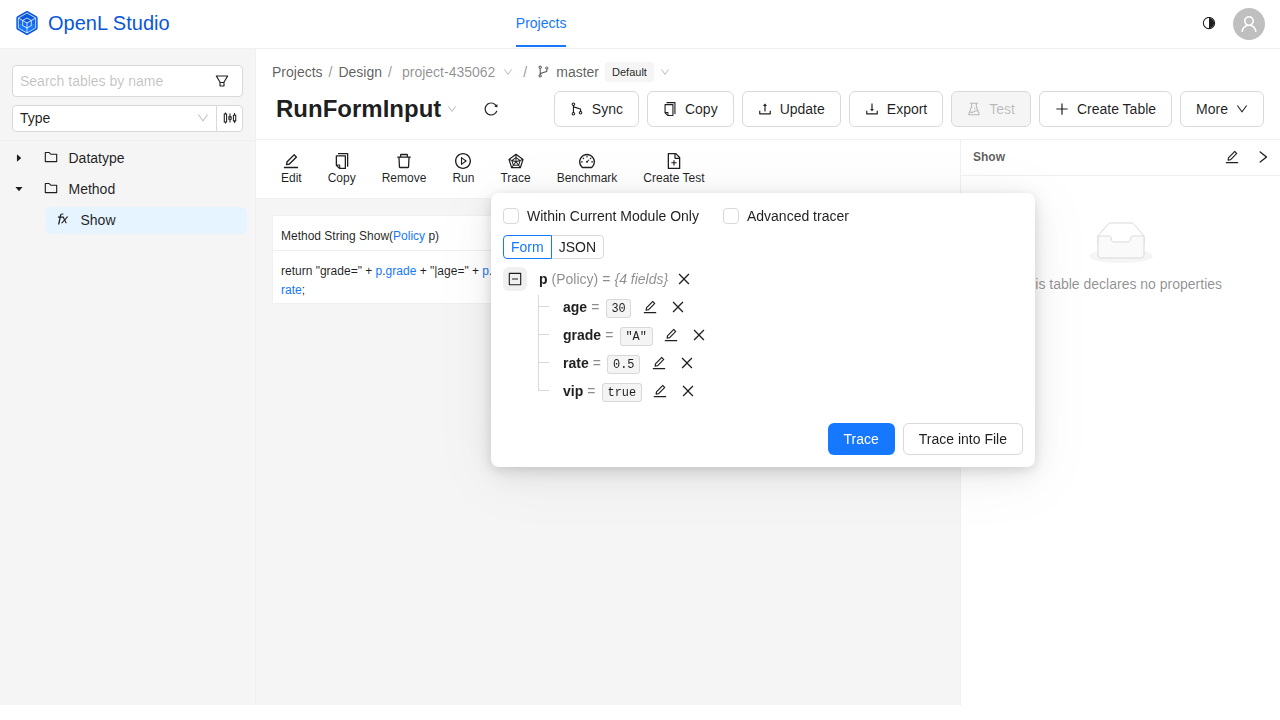Remove the p Policy parameter value

click(684, 279)
